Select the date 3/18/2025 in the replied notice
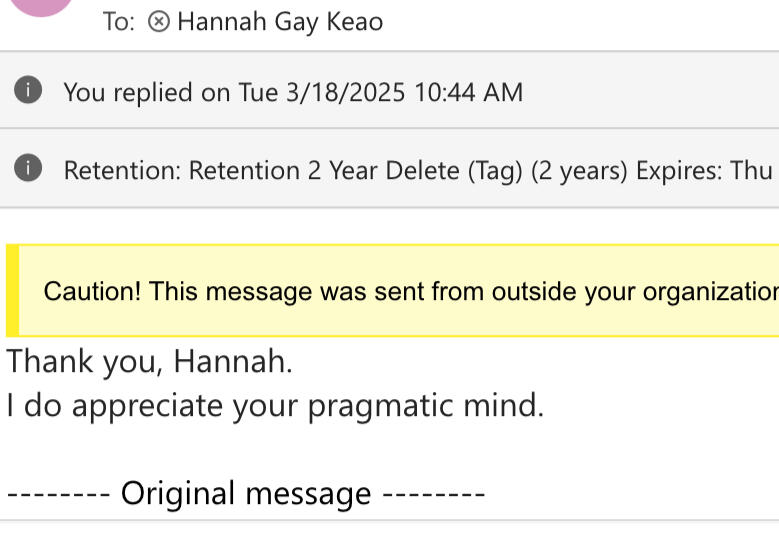This screenshot has height=533, width=779. pyautogui.click(x=345, y=93)
